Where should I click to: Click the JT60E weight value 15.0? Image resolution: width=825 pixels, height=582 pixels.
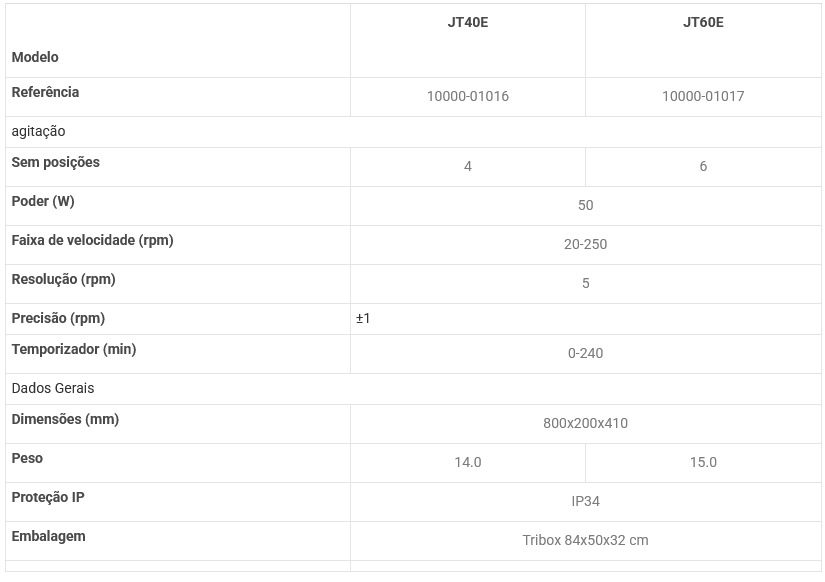click(x=703, y=462)
